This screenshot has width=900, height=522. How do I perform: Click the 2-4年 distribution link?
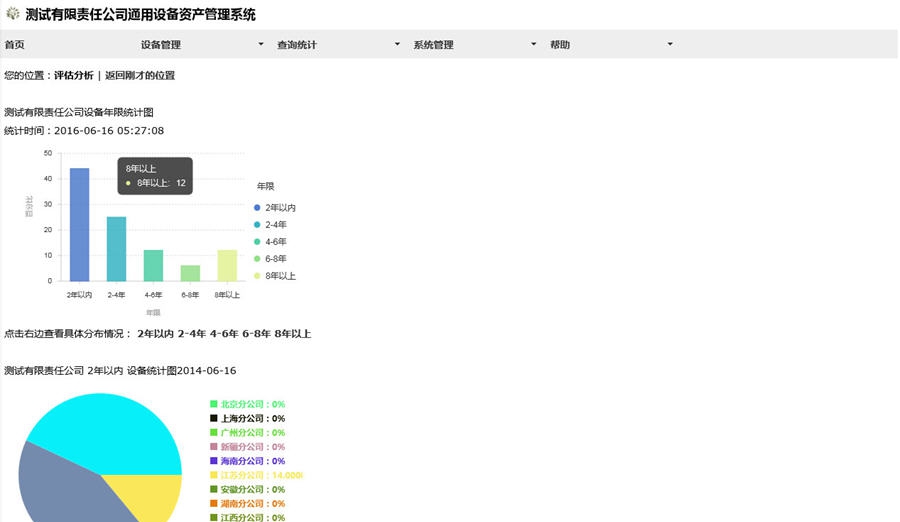192,334
